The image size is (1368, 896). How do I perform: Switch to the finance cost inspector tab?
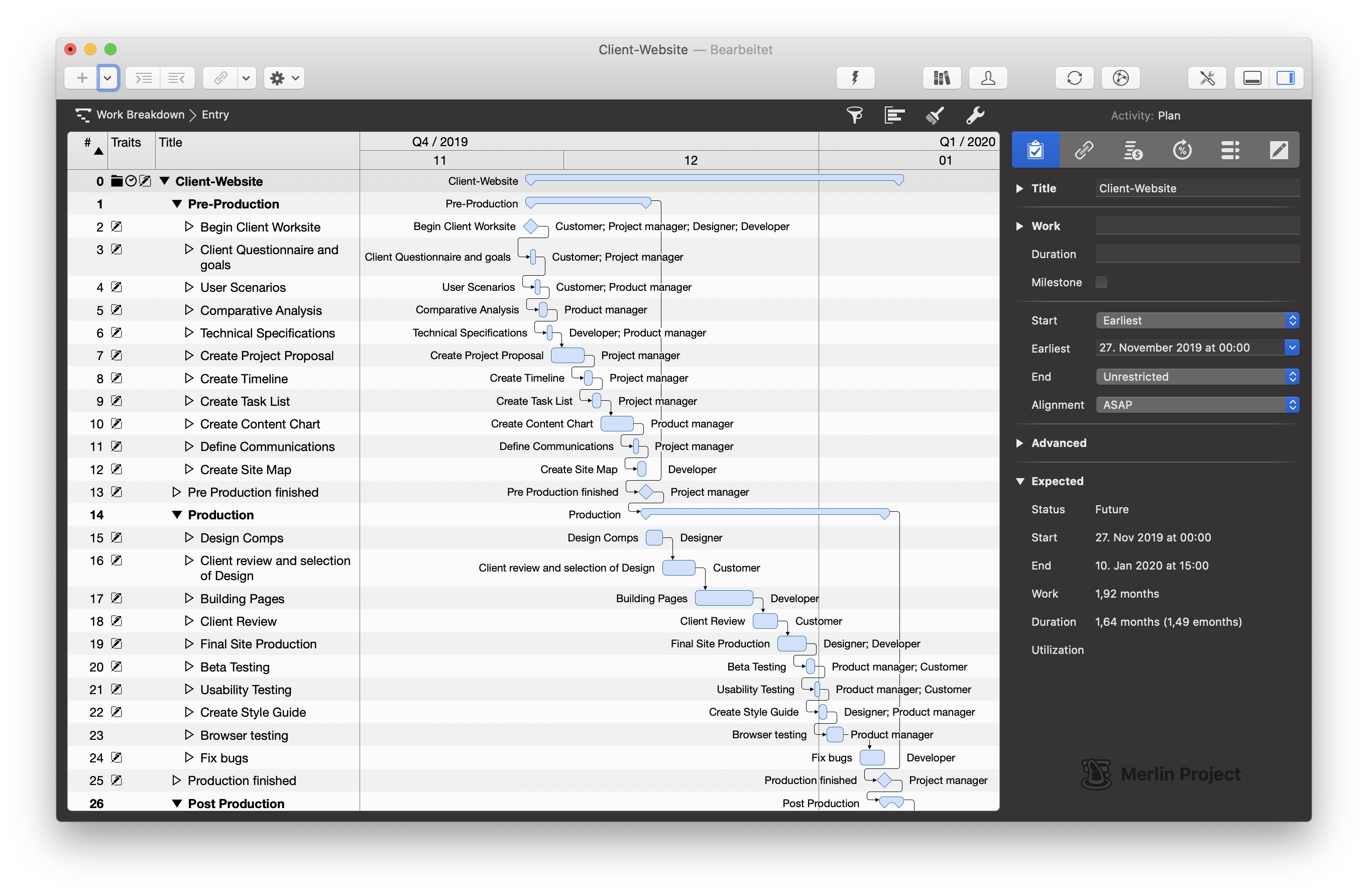click(1133, 150)
